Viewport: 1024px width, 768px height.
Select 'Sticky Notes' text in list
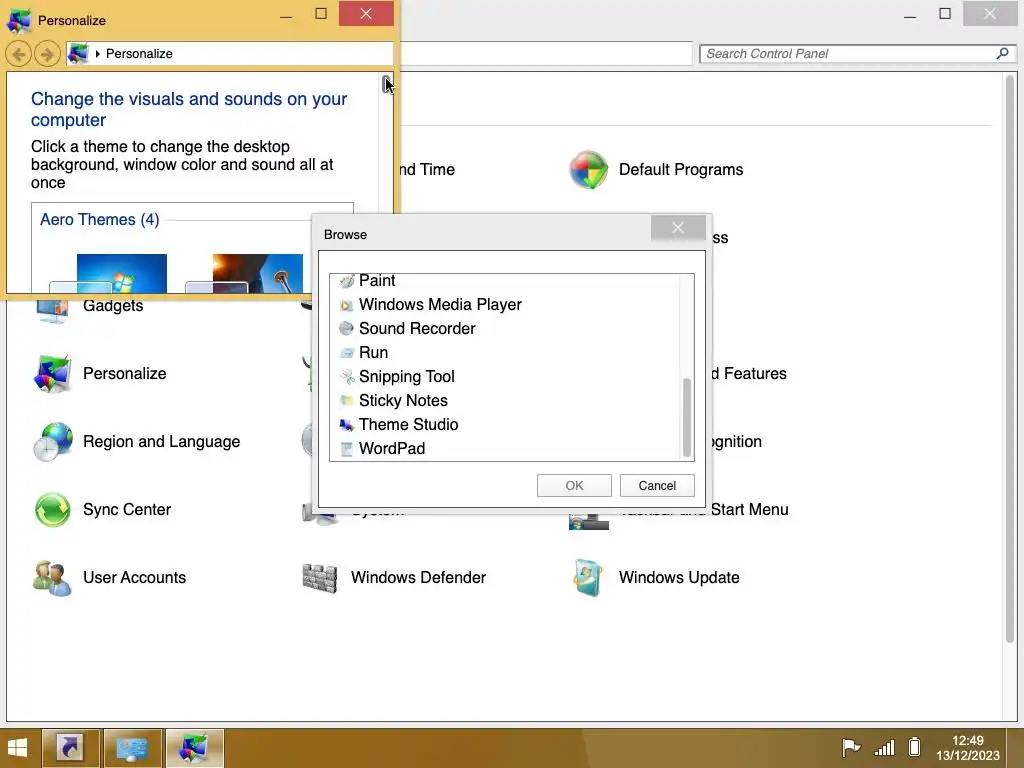[403, 400]
